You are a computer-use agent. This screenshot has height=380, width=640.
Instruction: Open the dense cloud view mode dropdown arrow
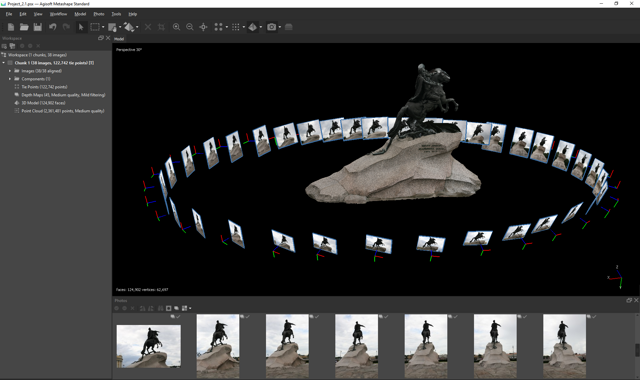[244, 27]
